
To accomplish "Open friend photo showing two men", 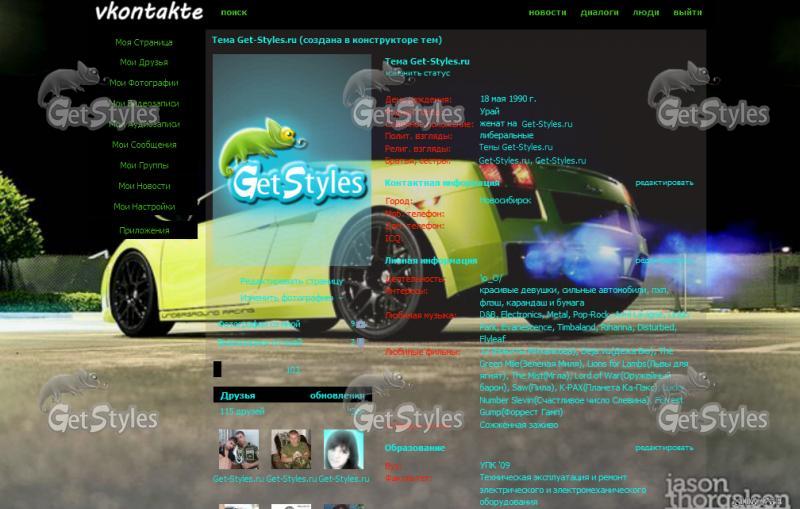I will tap(239, 449).
